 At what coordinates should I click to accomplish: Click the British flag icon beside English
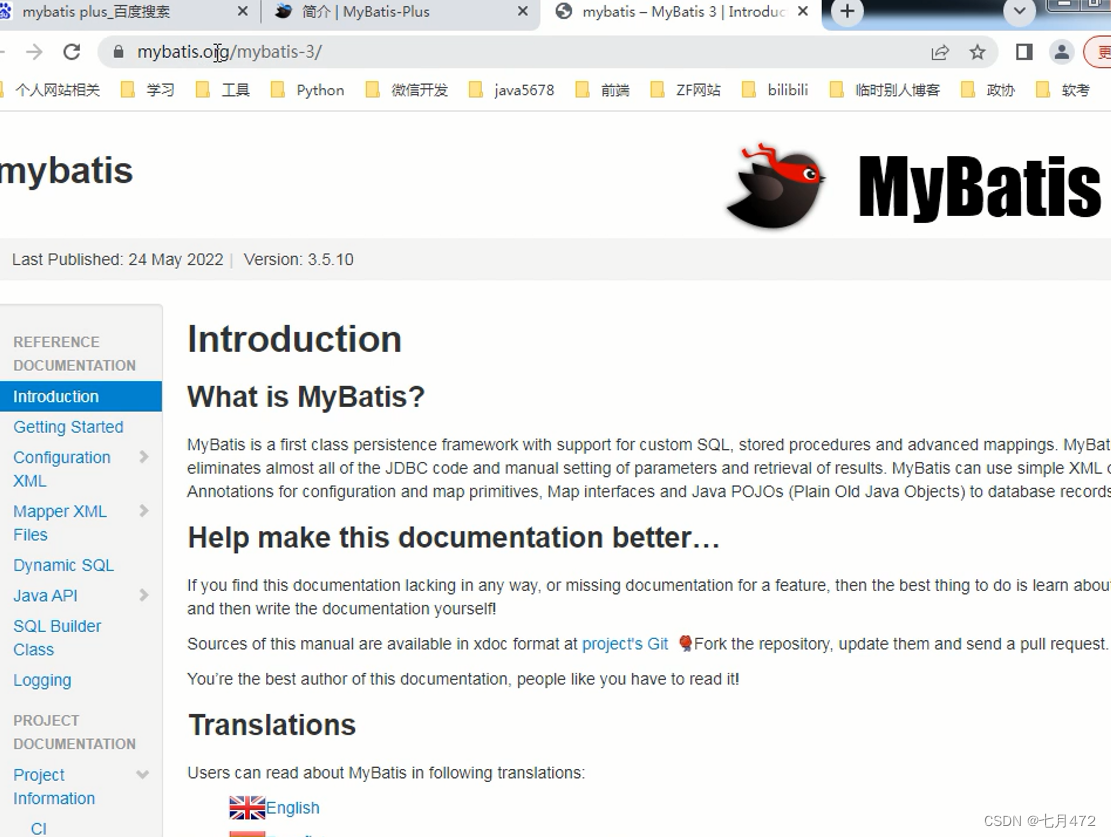tap(246, 806)
